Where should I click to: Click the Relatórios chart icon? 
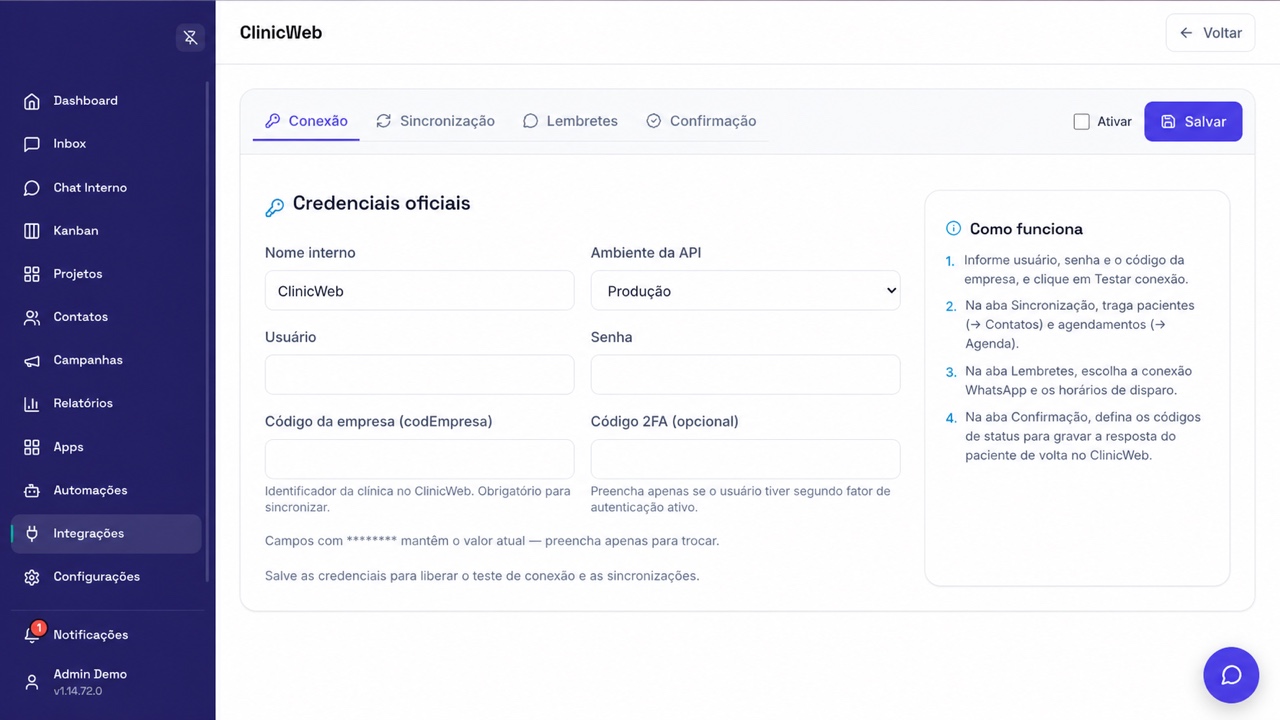click(32, 404)
